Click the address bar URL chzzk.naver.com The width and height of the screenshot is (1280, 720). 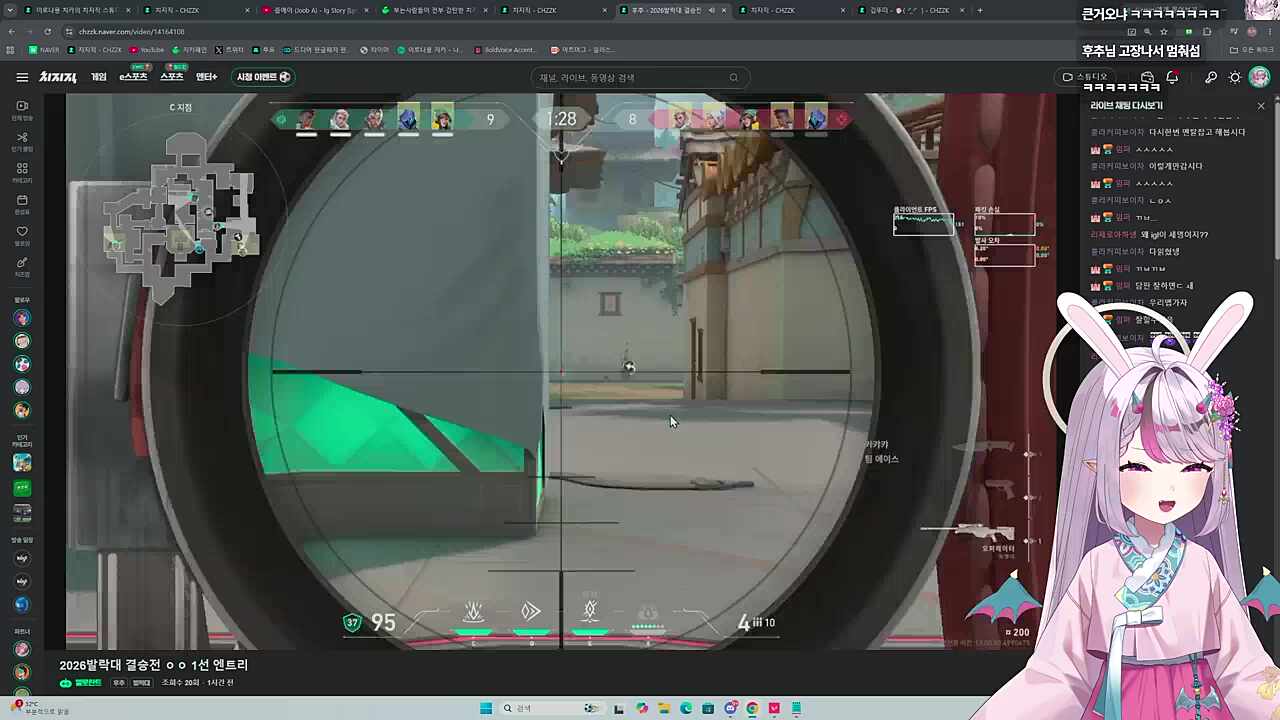tap(132, 32)
